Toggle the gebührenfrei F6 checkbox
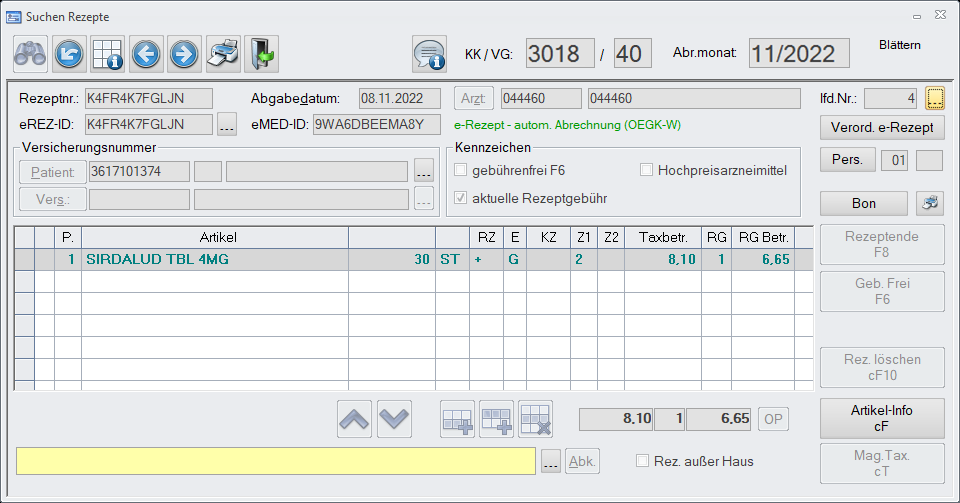 (462, 171)
